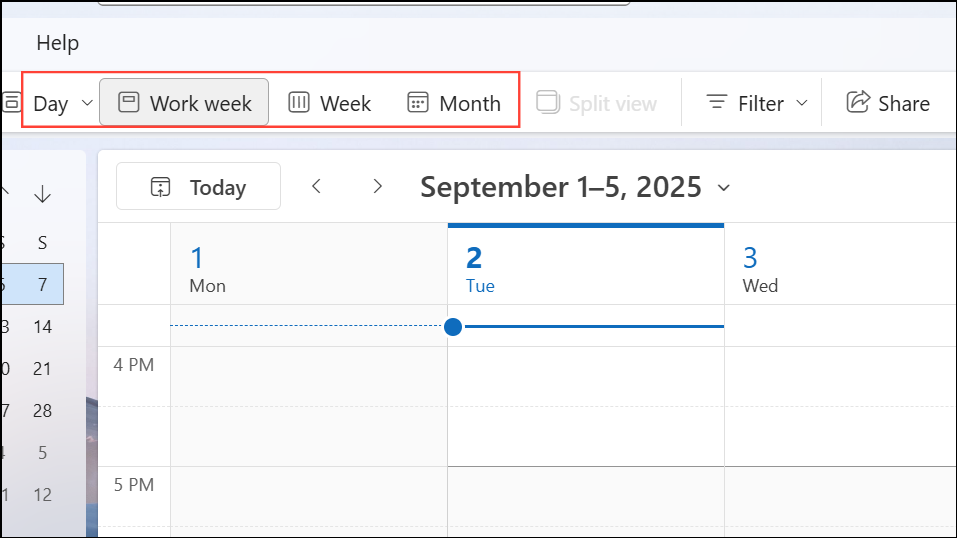The image size is (957, 538).
Task: Click the Share calendar icon
Action: (858, 102)
